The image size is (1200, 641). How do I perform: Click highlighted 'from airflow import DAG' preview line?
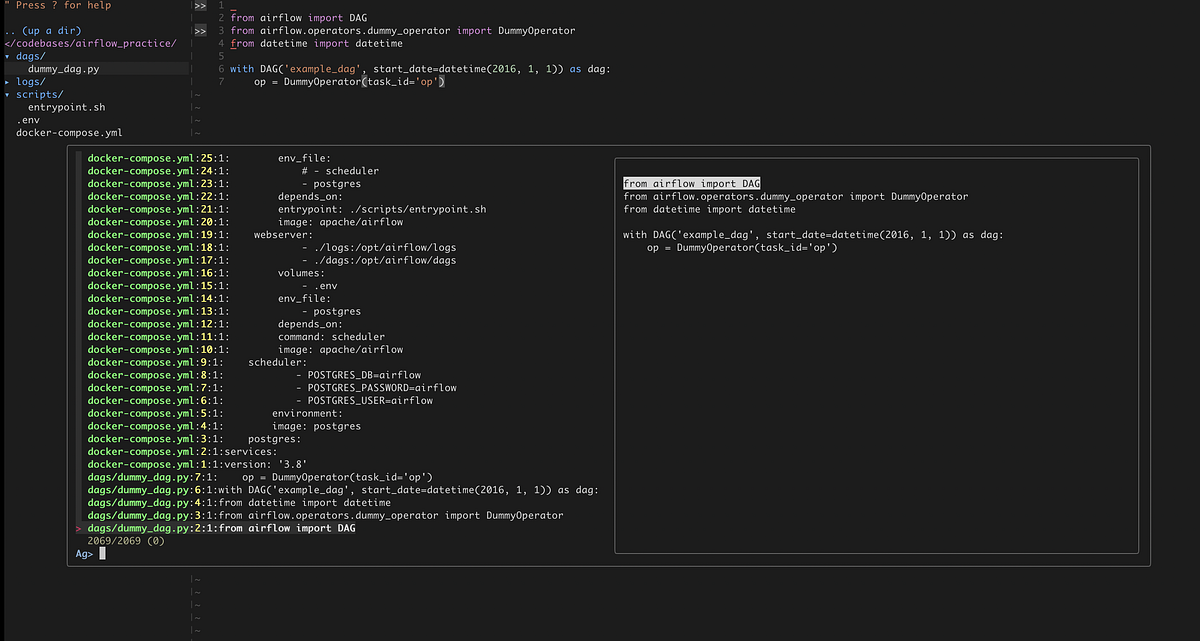pyautogui.click(x=691, y=183)
